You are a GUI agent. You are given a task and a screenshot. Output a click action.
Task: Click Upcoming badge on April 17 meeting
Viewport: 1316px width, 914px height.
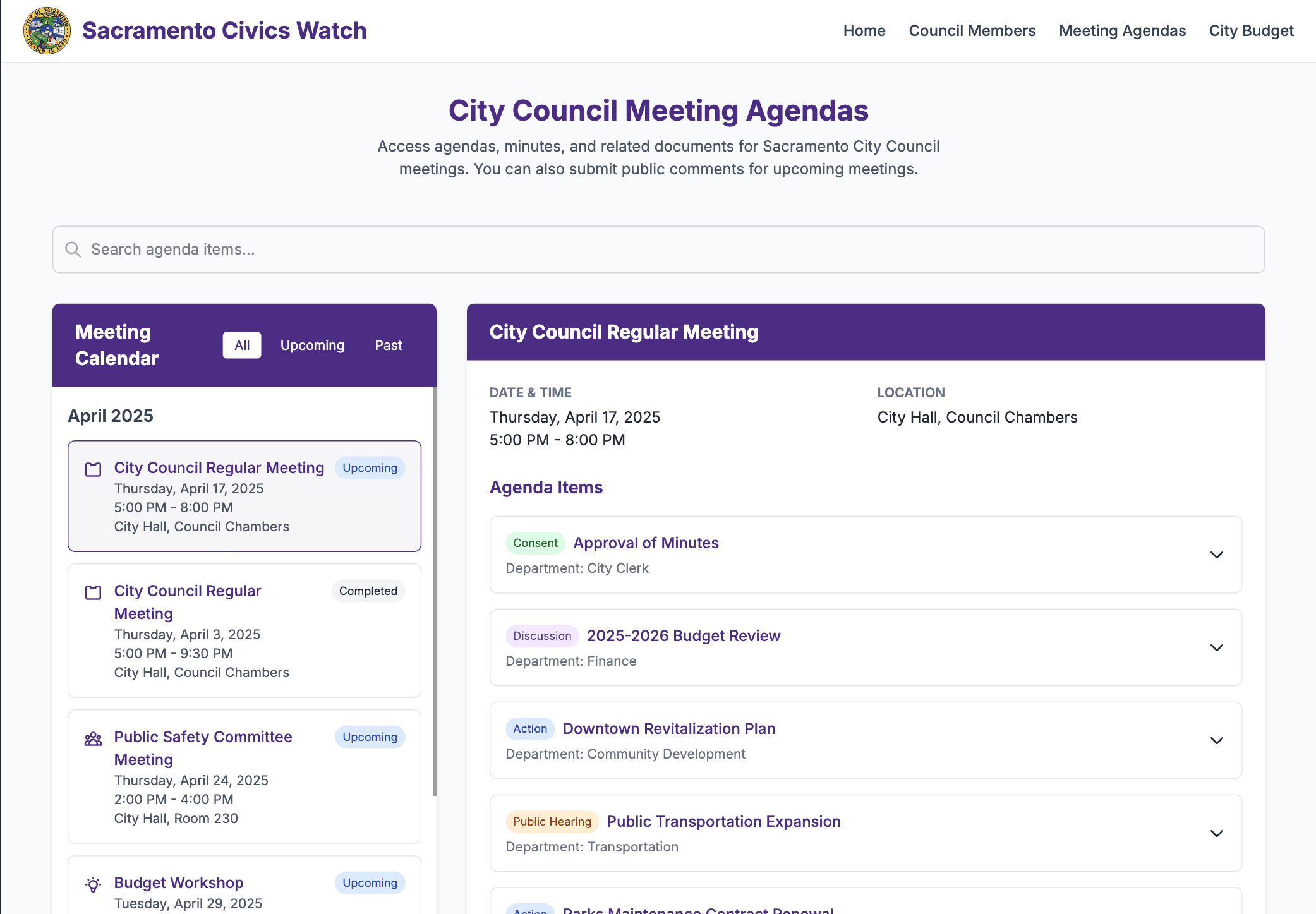coord(370,467)
